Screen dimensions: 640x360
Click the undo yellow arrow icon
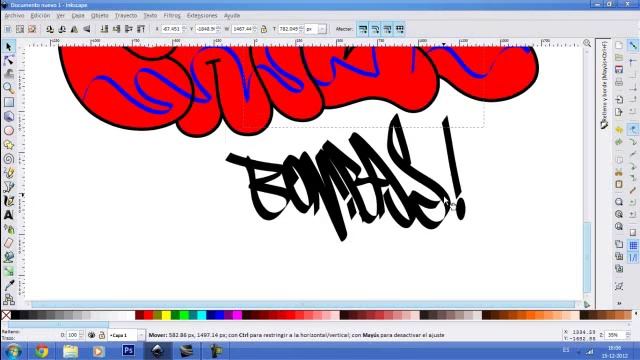point(619,130)
